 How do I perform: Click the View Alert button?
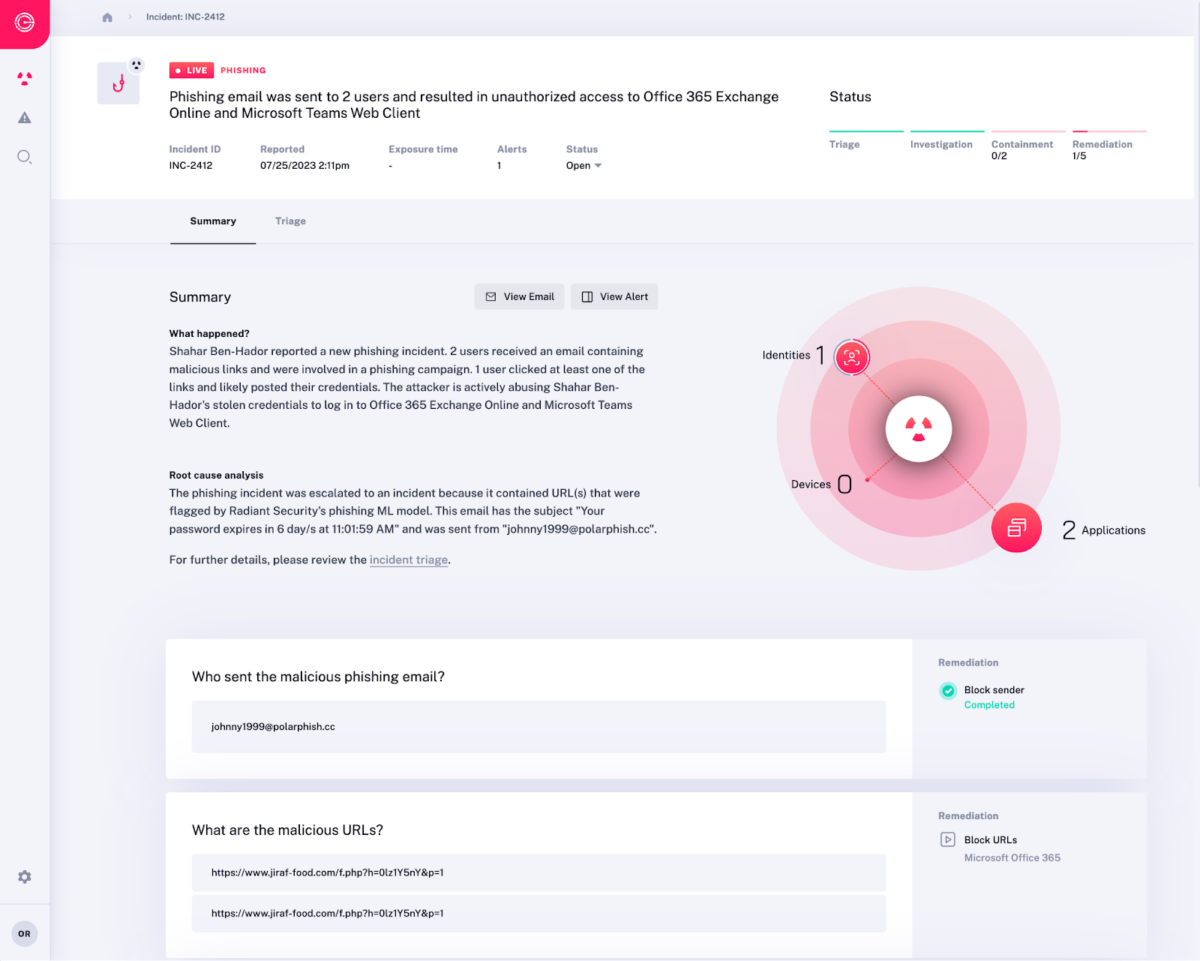[x=614, y=297]
